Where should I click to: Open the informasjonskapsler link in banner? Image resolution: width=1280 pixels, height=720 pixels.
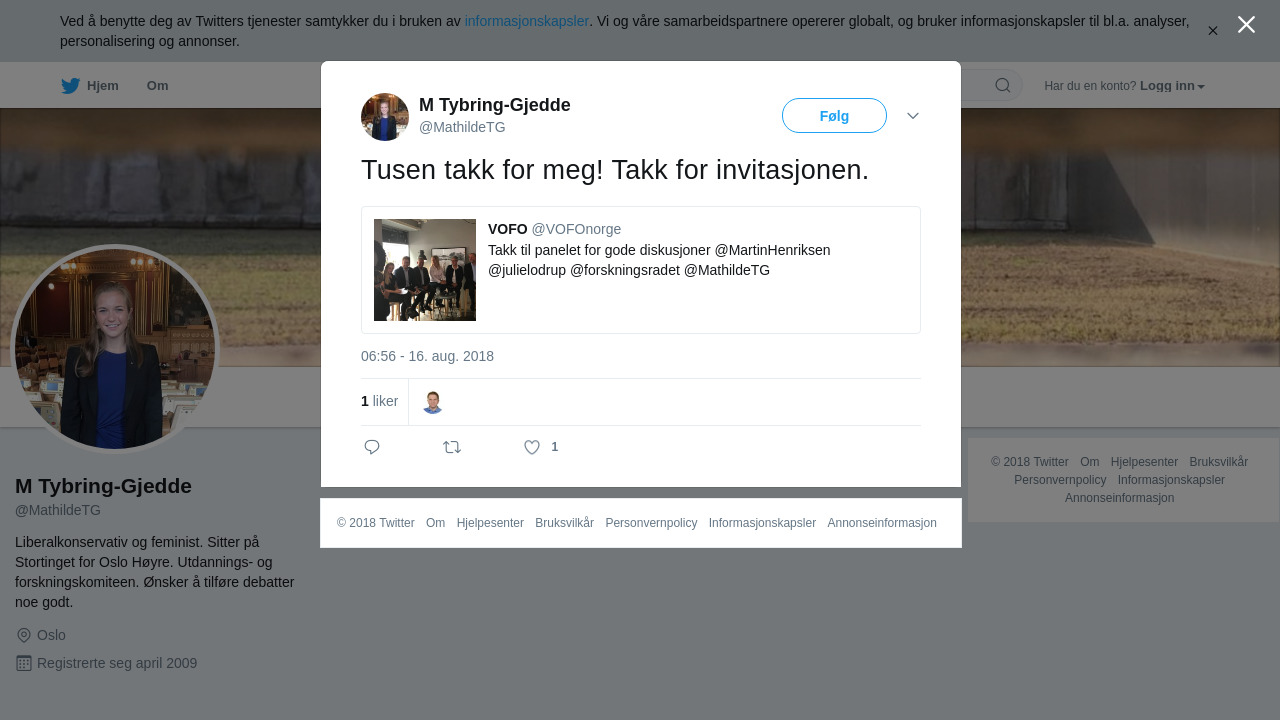click(x=527, y=21)
